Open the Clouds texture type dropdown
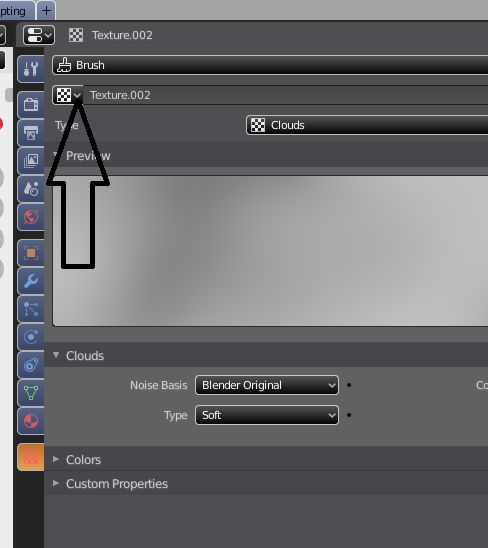 coord(367,125)
